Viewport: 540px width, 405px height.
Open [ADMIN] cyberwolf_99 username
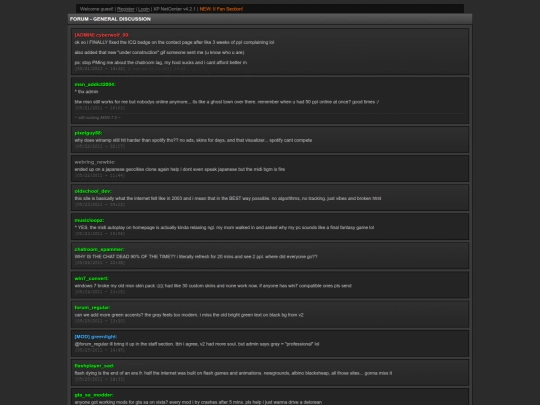pos(102,35)
